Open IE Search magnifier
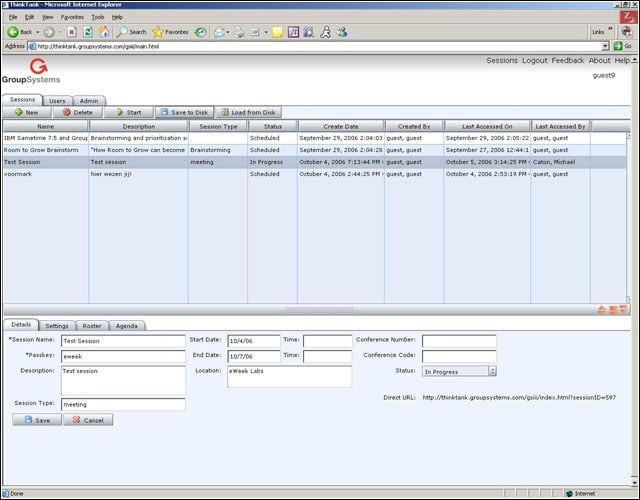Screen dimensions: 640x500 tap(131, 32)
